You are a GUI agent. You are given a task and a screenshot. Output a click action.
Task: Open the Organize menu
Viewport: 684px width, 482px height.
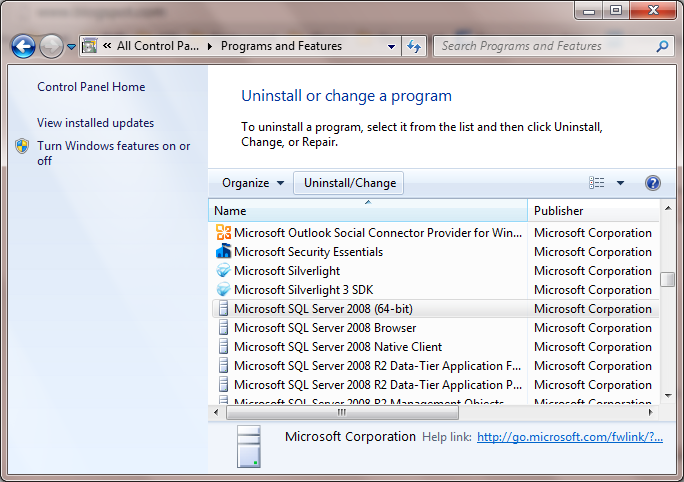point(253,183)
